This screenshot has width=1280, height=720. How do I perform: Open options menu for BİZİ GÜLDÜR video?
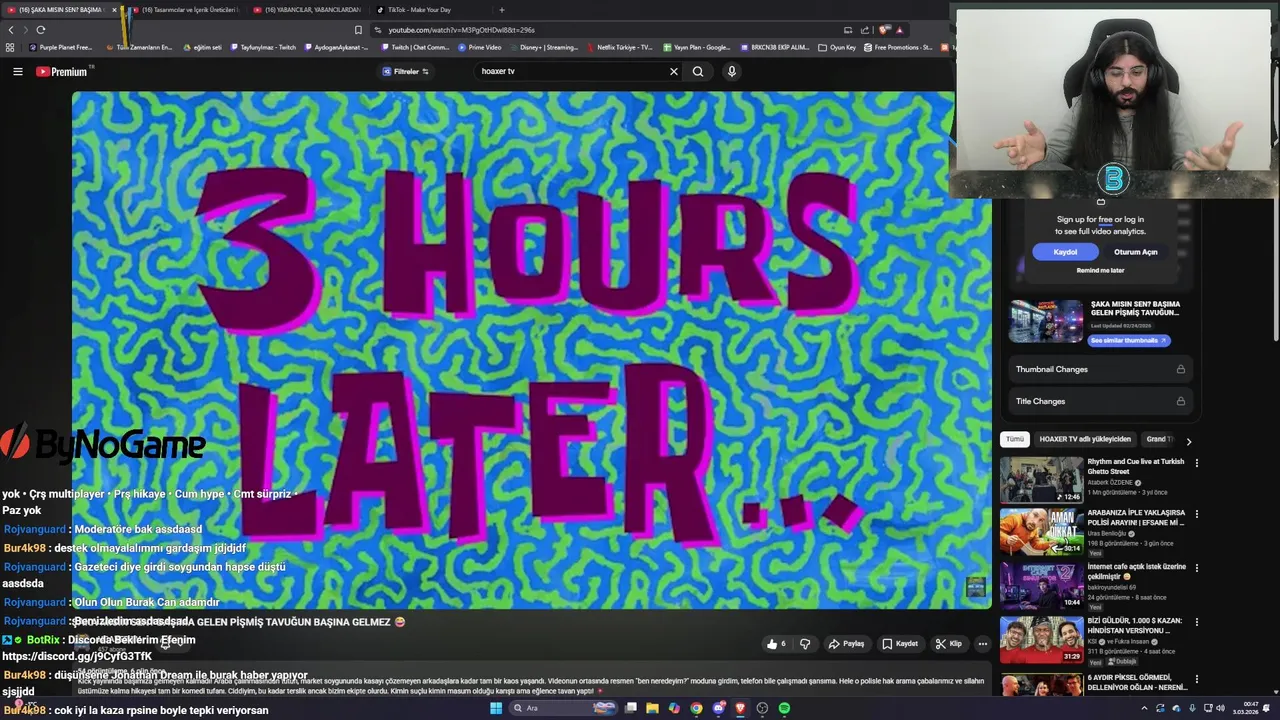1196,622
